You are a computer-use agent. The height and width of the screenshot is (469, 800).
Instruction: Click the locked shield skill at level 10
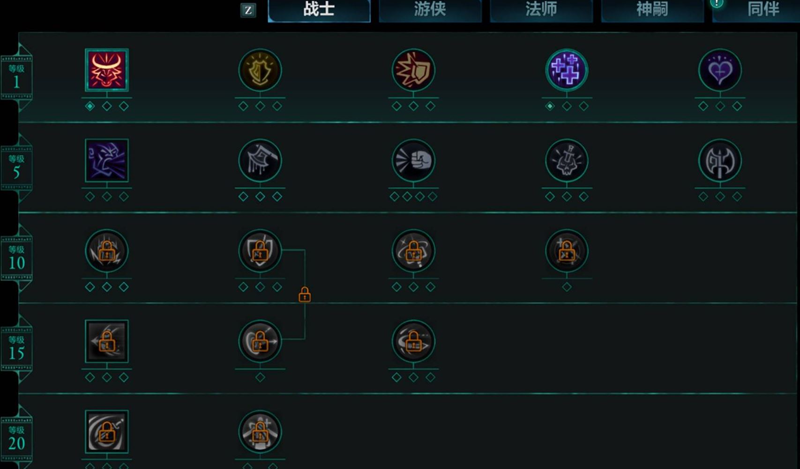[x=260, y=251]
